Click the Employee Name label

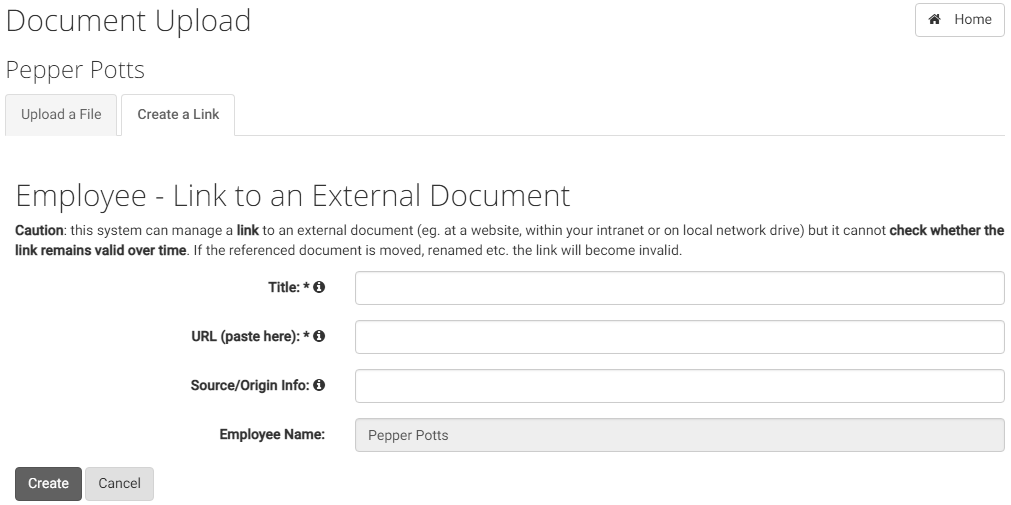click(272, 435)
